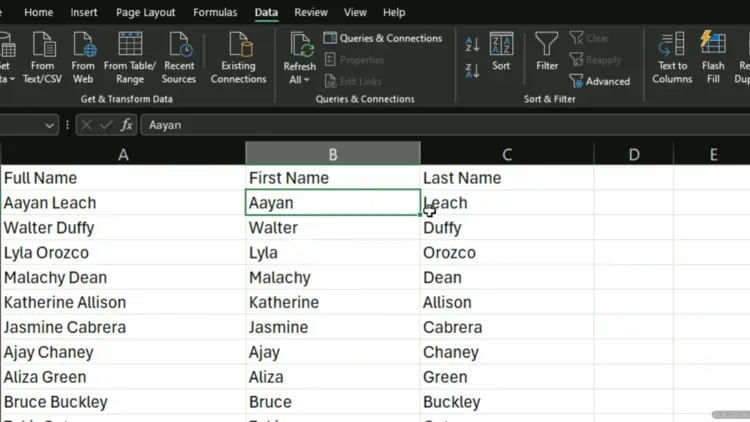Open Existing Connections dialog

coord(238,58)
